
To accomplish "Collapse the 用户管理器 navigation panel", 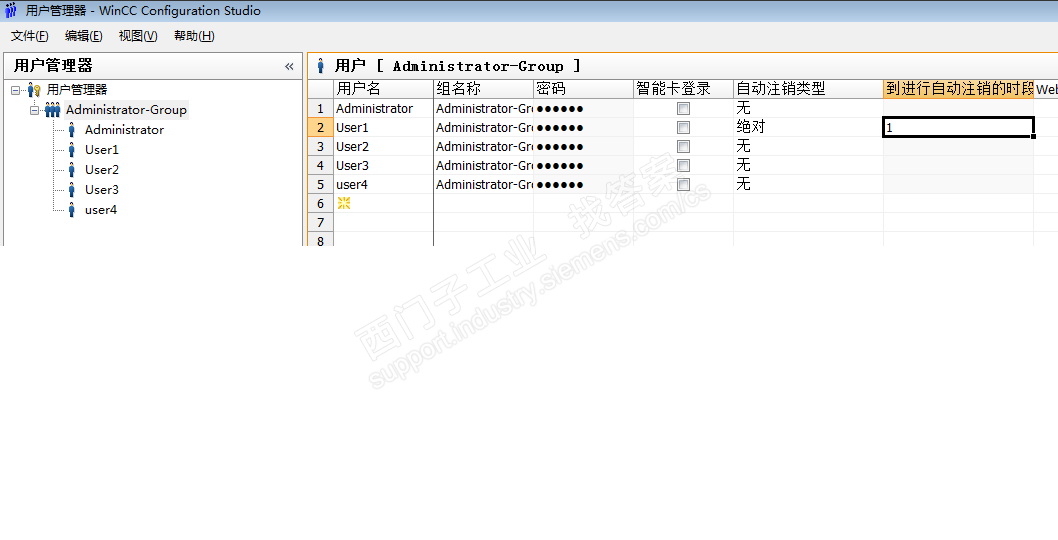I will [289, 66].
